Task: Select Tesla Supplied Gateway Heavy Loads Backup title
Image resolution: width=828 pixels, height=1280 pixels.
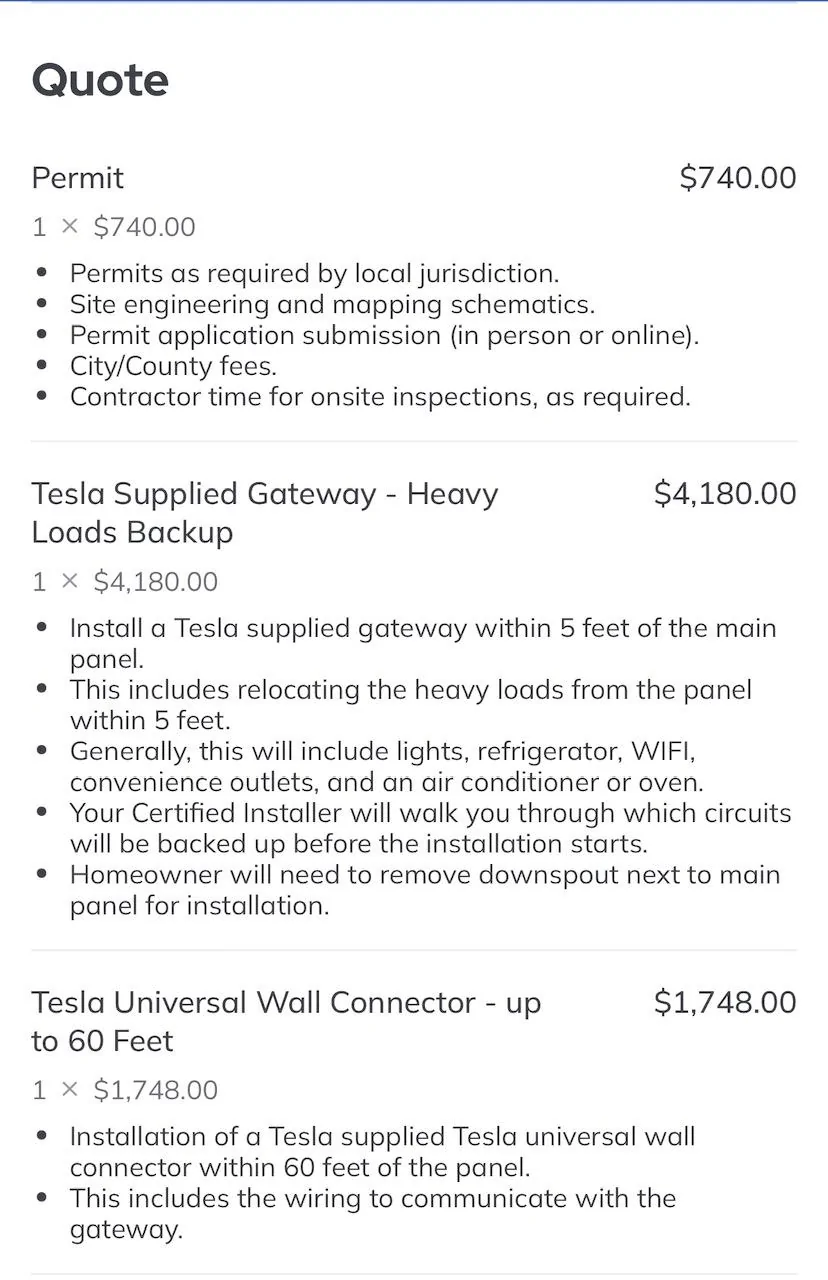Action: pyautogui.click(x=265, y=513)
